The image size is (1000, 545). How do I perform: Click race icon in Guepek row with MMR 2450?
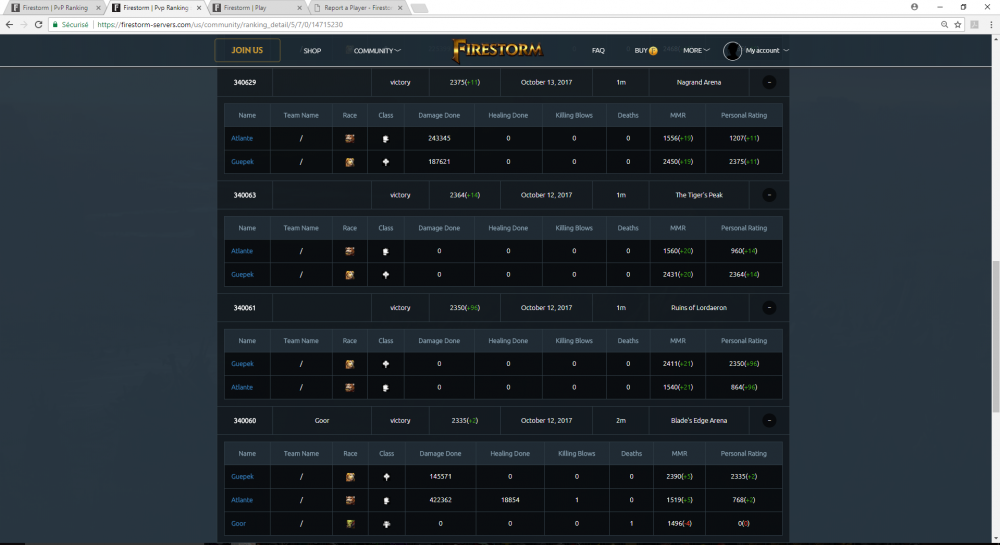349,162
